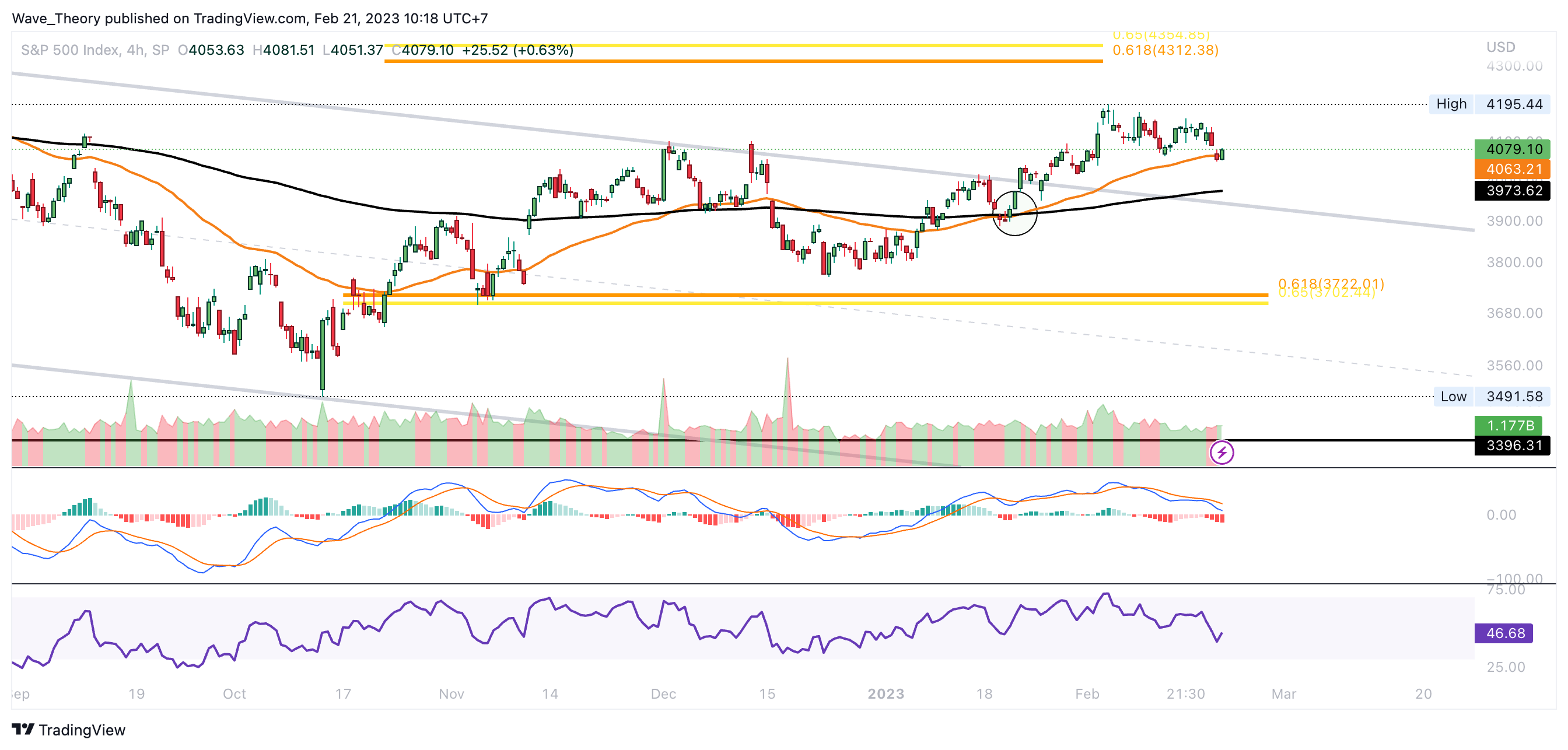1568x750 pixels.
Task: Click the Feb label on time axis
Action: click(1087, 693)
